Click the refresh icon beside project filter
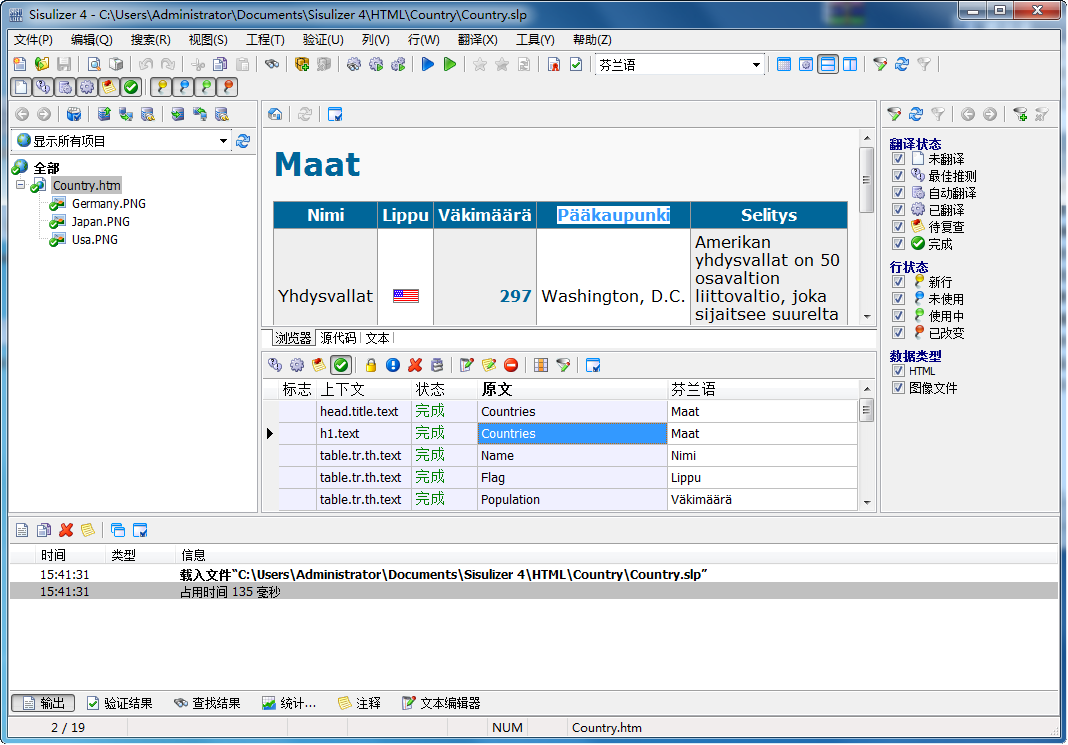Screen dimensions: 1068x745 242,141
